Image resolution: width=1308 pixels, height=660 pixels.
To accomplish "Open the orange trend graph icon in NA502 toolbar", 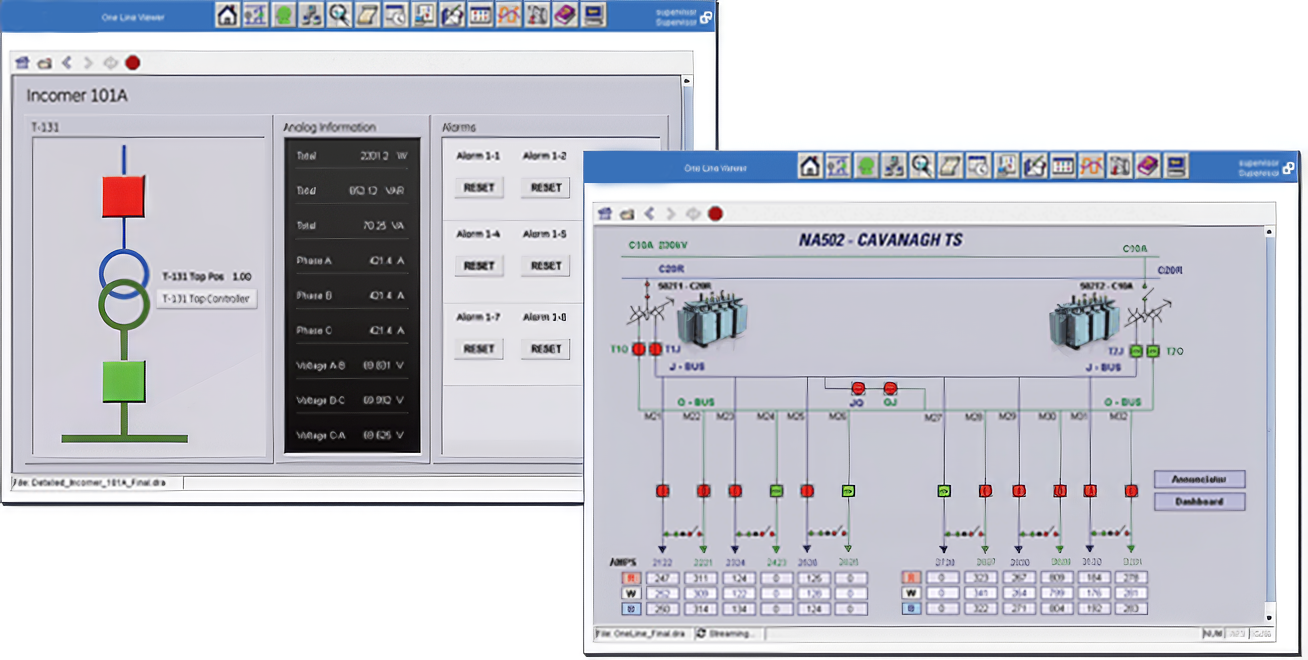I will click(x=1091, y=165).
